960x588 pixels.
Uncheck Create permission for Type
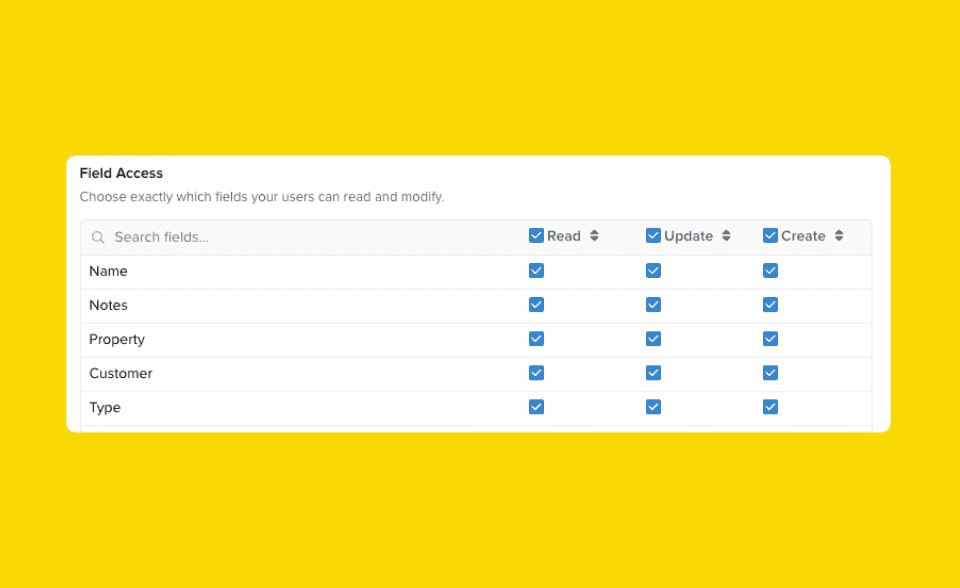770,407
